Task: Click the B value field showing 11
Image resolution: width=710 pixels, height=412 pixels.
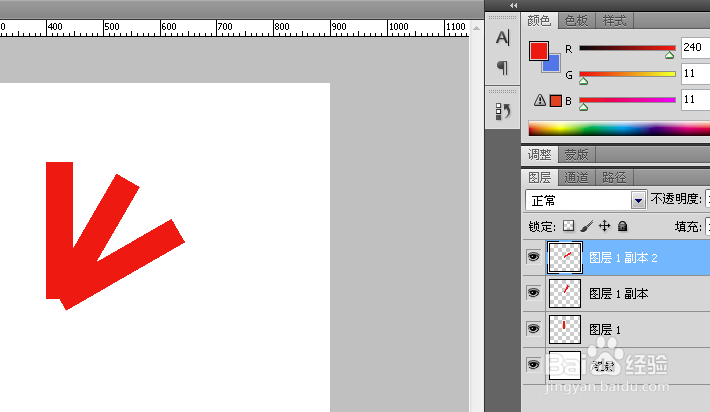Action: (x=696, y=99)
